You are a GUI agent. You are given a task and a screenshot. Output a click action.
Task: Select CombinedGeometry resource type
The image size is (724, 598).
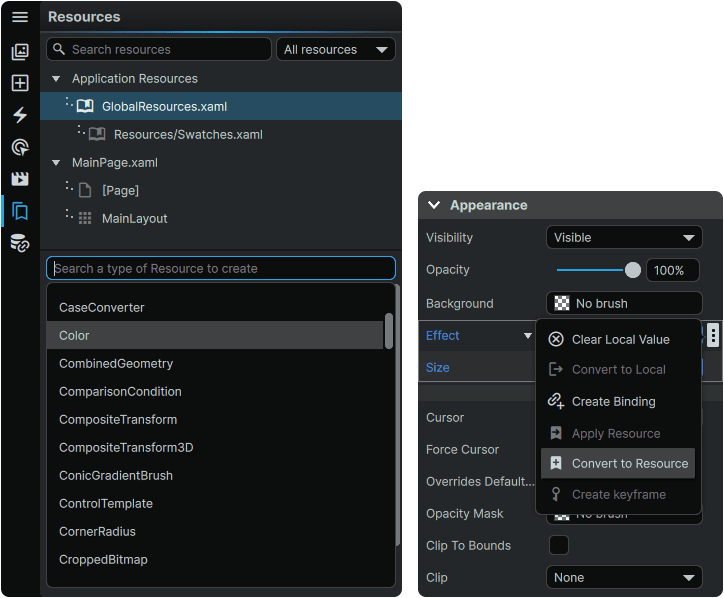click(215, 363)
